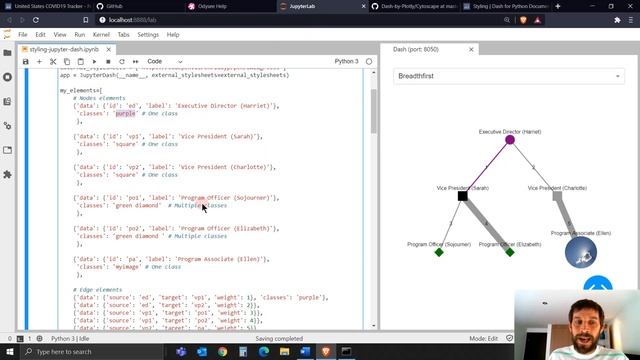Click the Python 3 | Idle status
This screenshot has height=360, width=640.
[x=70, y=339]
